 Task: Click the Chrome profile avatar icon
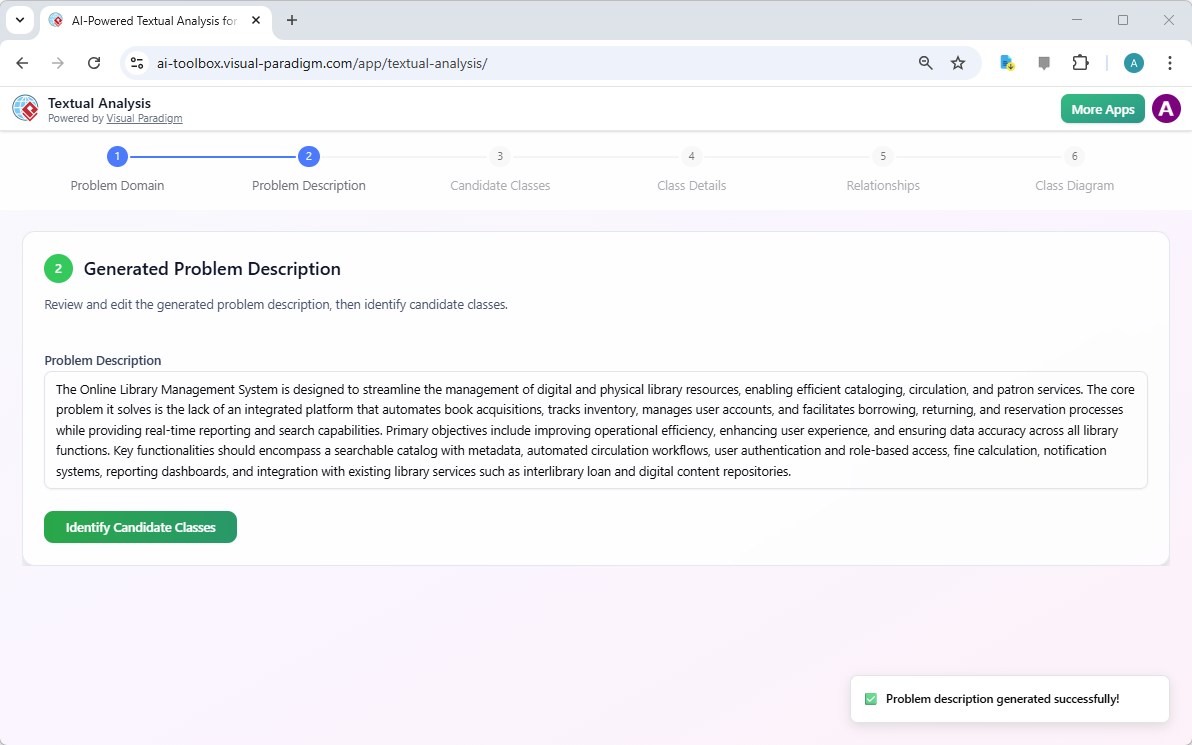(1133, 62)
